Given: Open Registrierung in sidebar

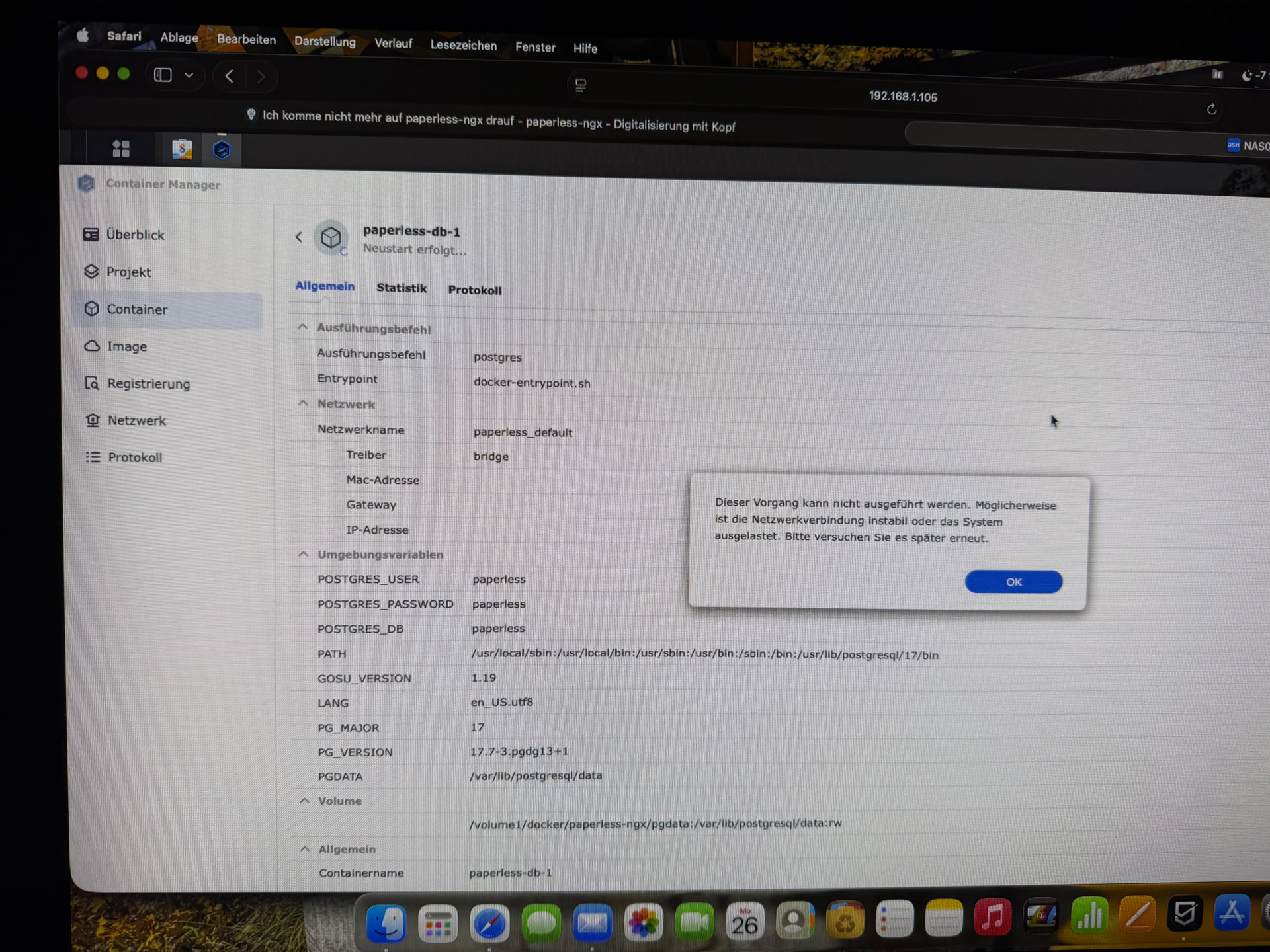Looking at the screenshot, I should point(148,383).
